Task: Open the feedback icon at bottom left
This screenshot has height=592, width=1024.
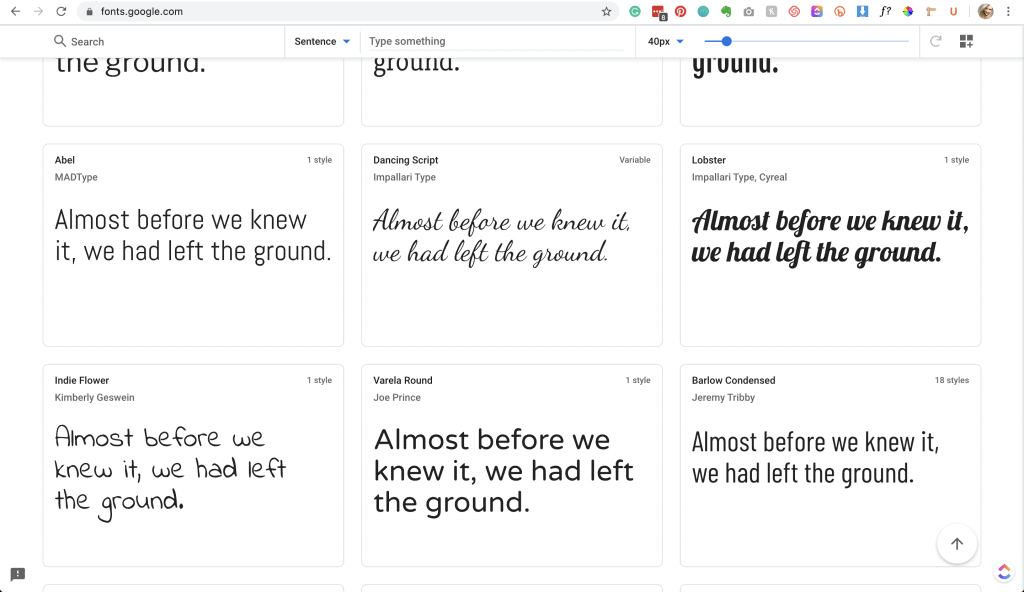Action: point(18,574)
